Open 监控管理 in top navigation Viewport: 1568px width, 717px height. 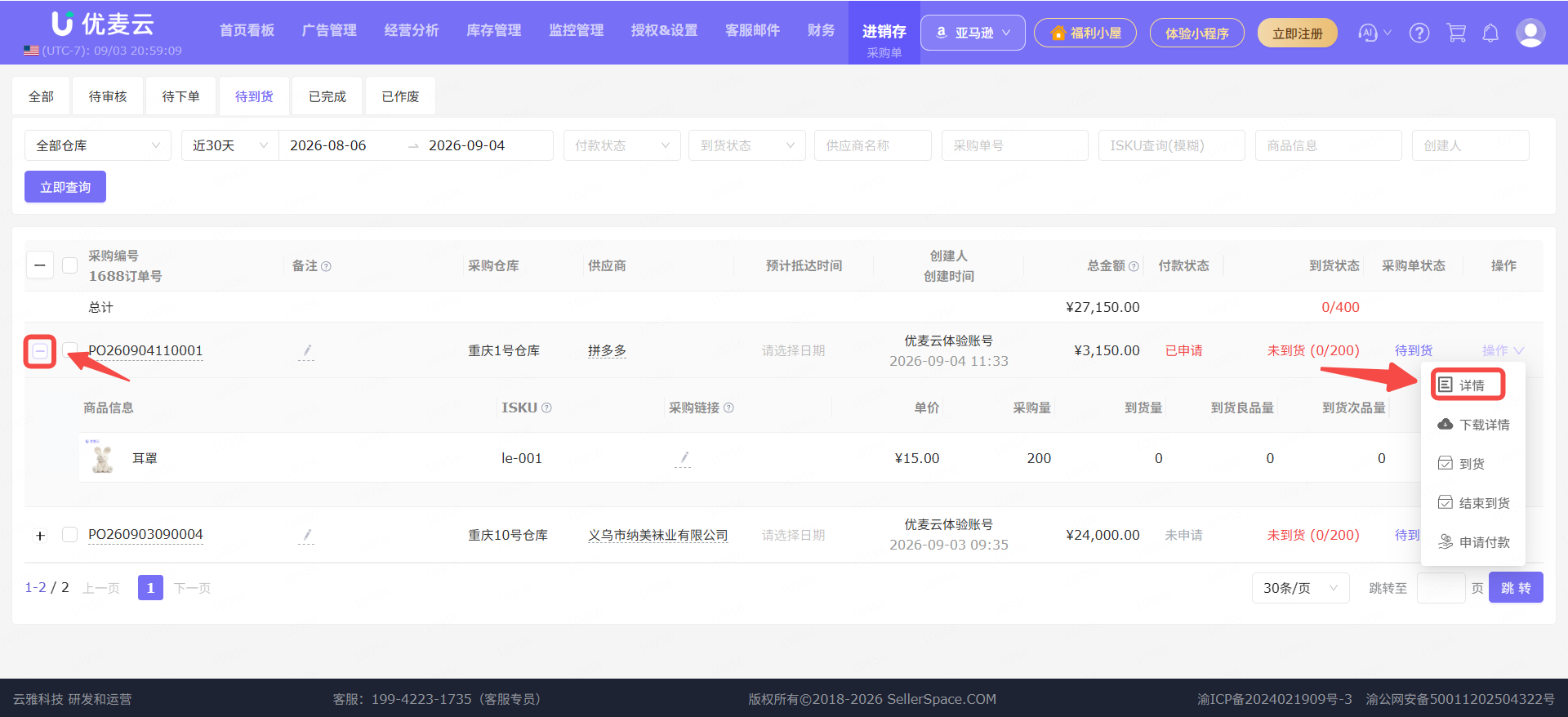tap(576, 31)
